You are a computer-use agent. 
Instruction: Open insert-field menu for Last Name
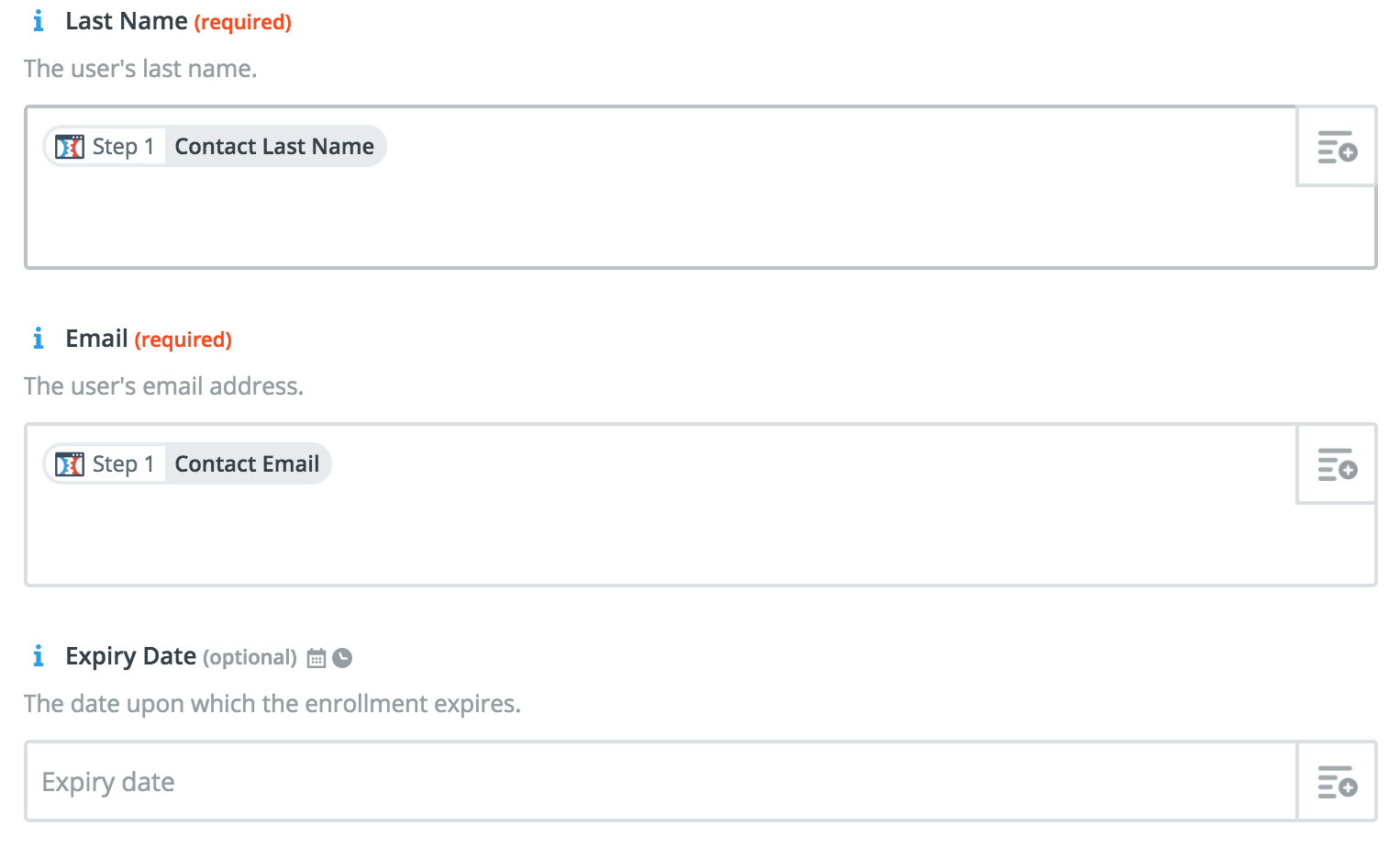coord(1337,147)
